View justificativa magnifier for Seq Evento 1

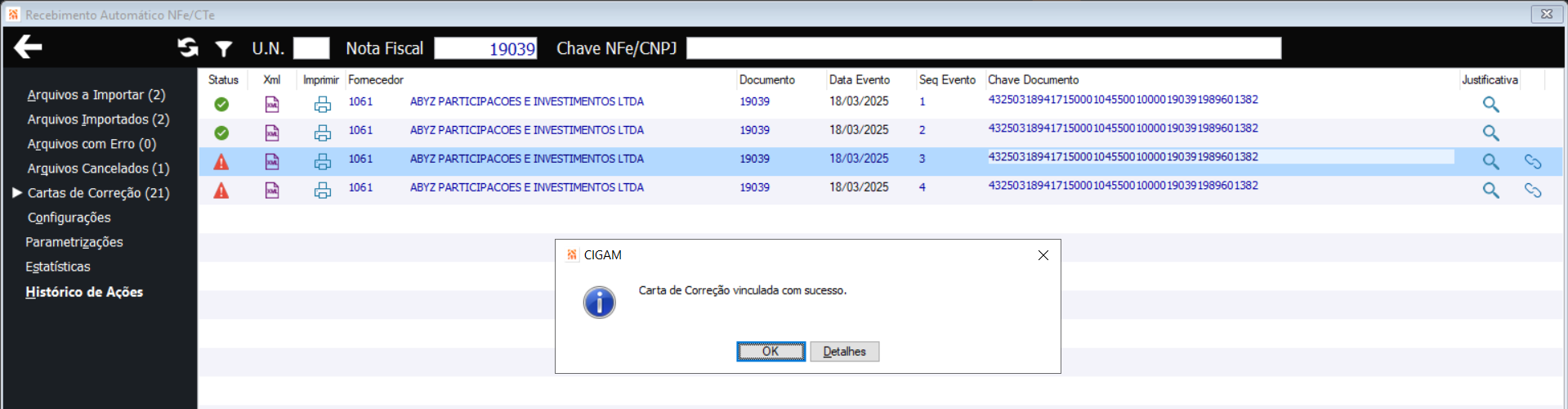pos(1491,105)
